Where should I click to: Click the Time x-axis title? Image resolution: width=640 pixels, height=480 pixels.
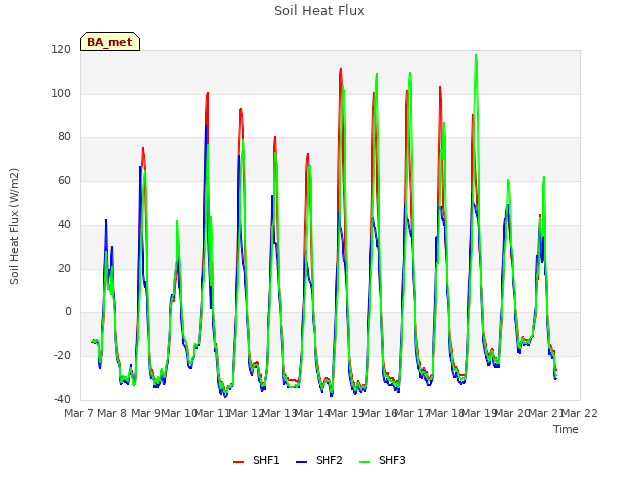566,429
